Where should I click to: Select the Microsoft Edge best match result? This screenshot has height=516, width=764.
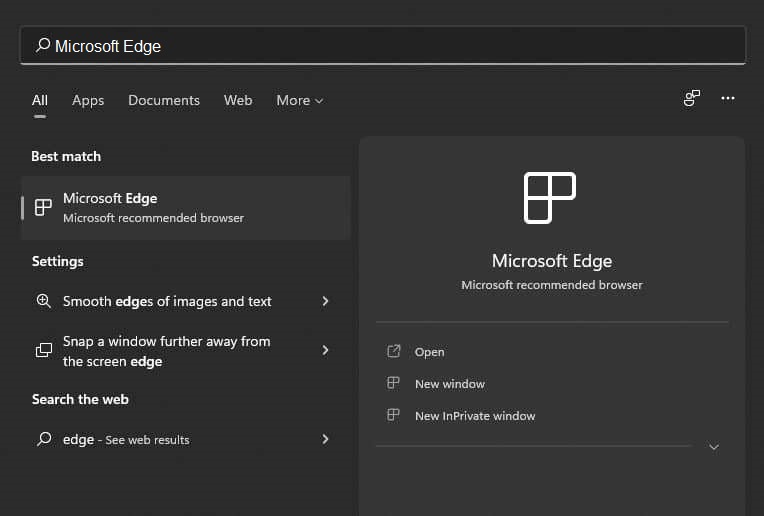pyautogui.click(x=186, y=208)
